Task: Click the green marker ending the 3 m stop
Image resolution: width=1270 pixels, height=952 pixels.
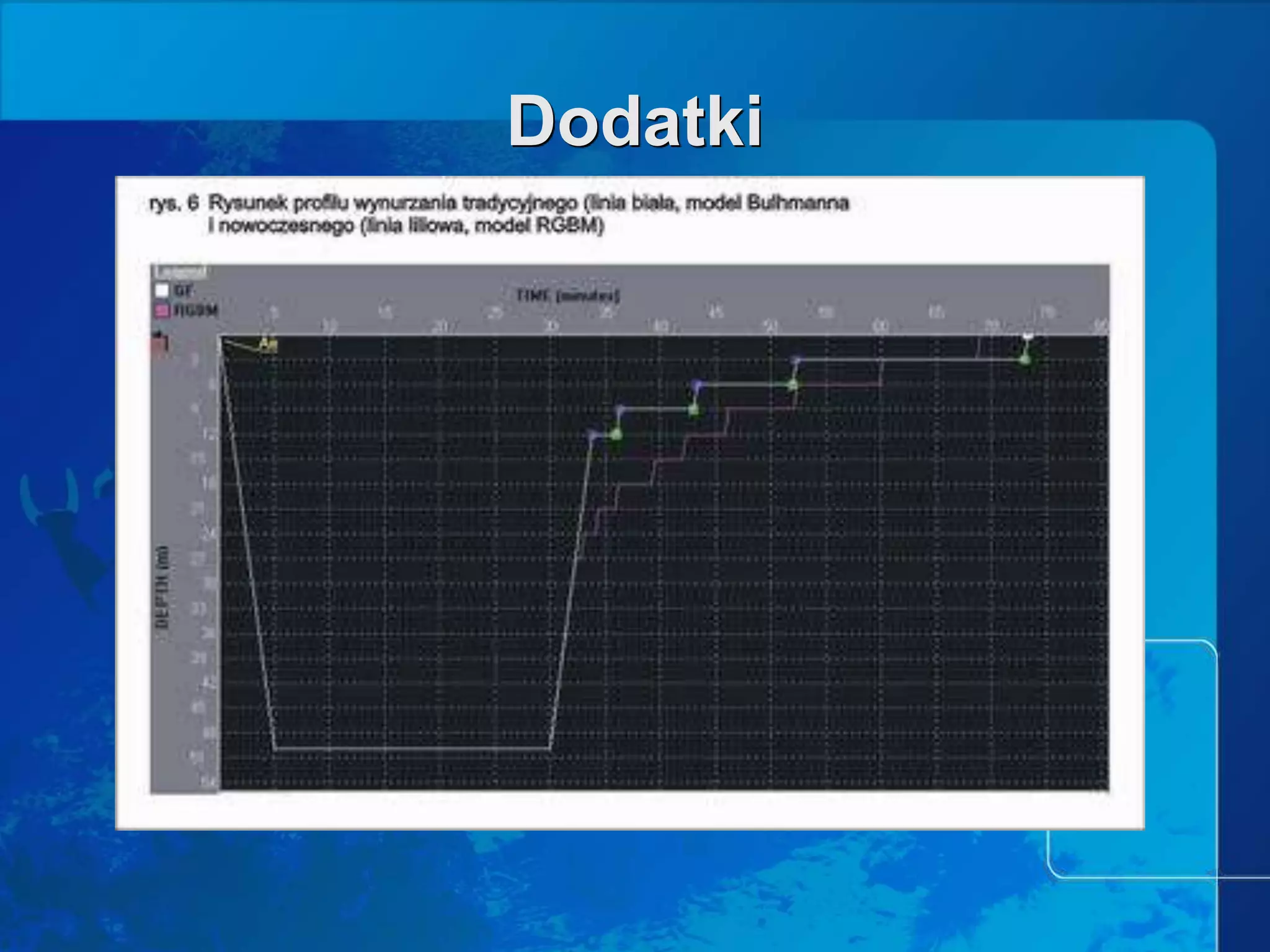Action: point(1025,359)
